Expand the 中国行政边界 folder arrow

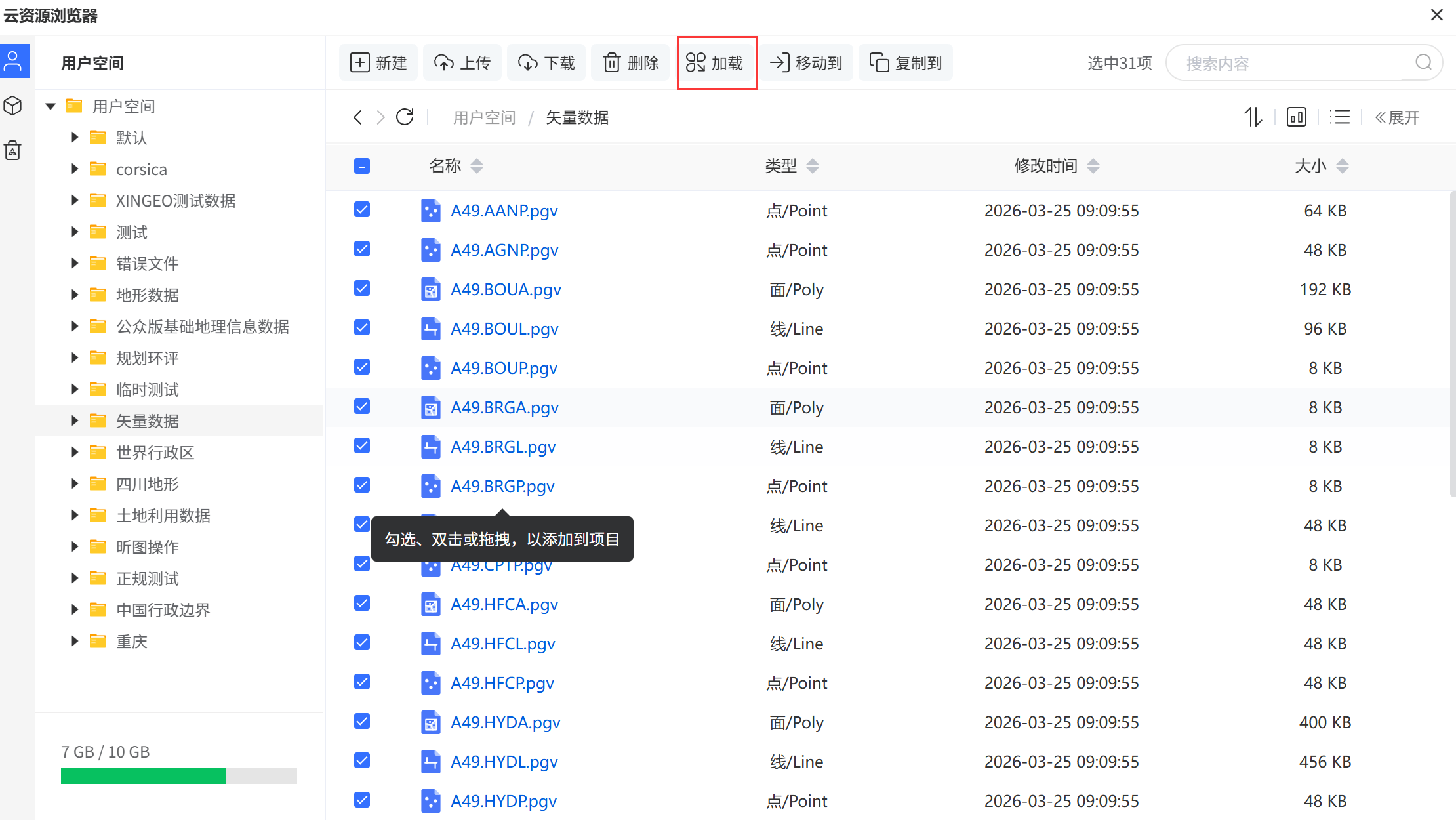(74, 609)
